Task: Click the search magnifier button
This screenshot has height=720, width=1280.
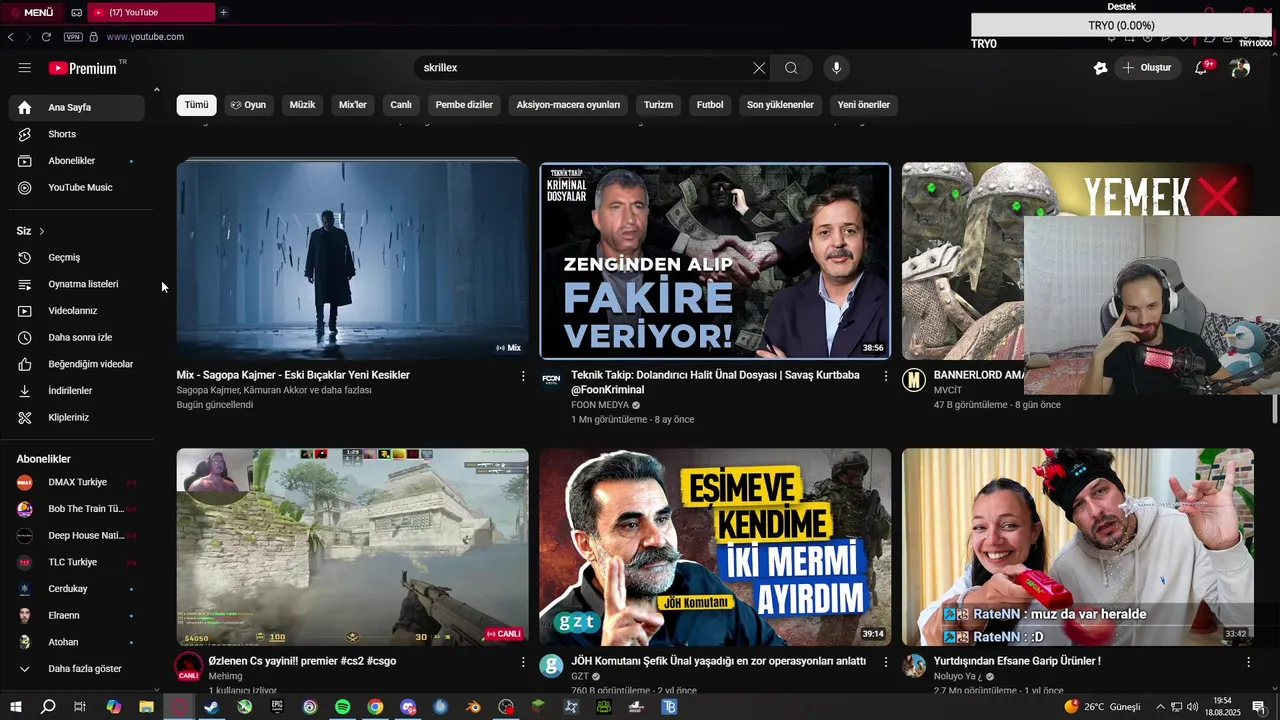Action: pyautogui.click(x=791, y=68)
